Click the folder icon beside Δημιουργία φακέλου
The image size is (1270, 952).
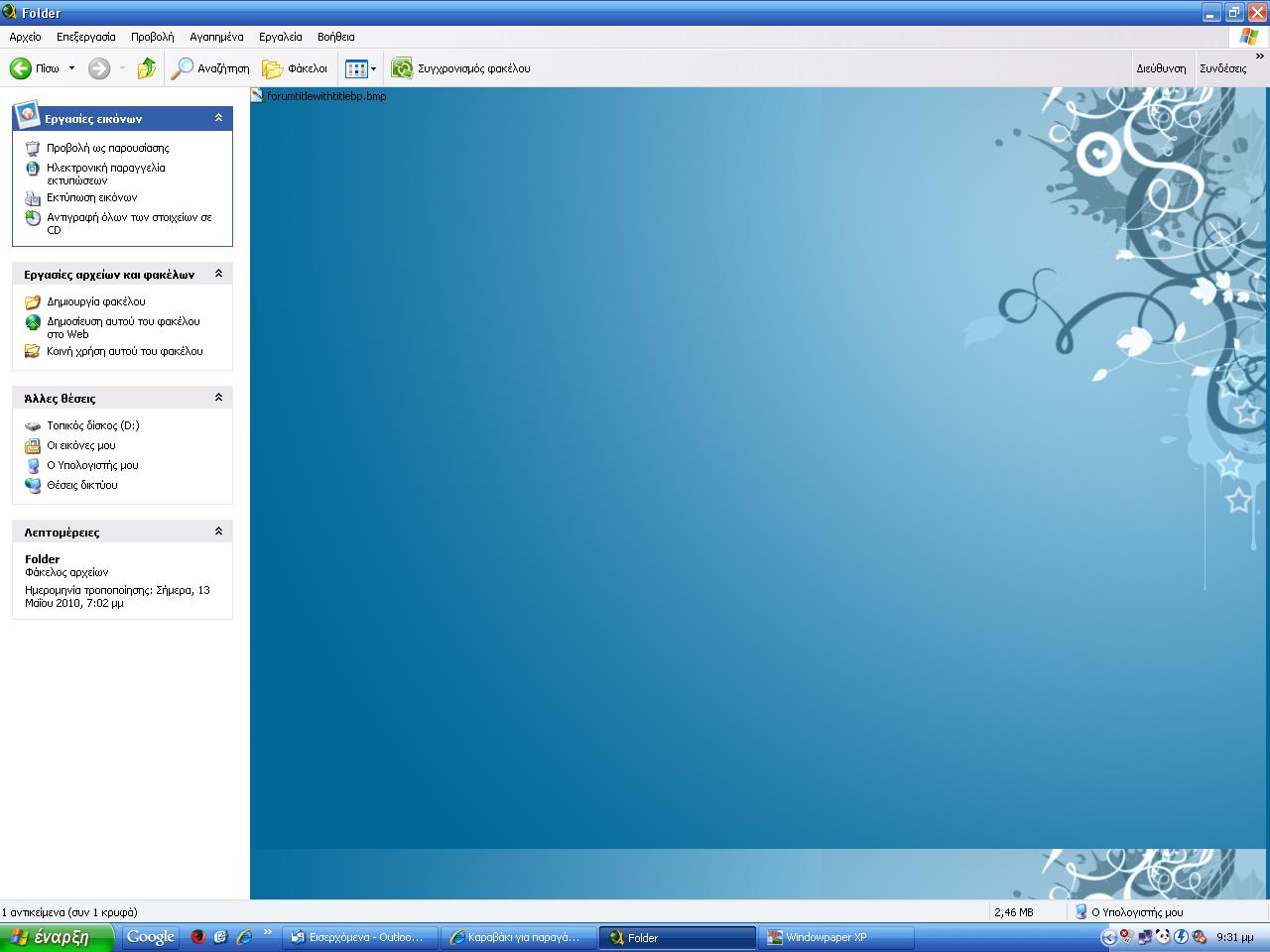tap(33, 301)
